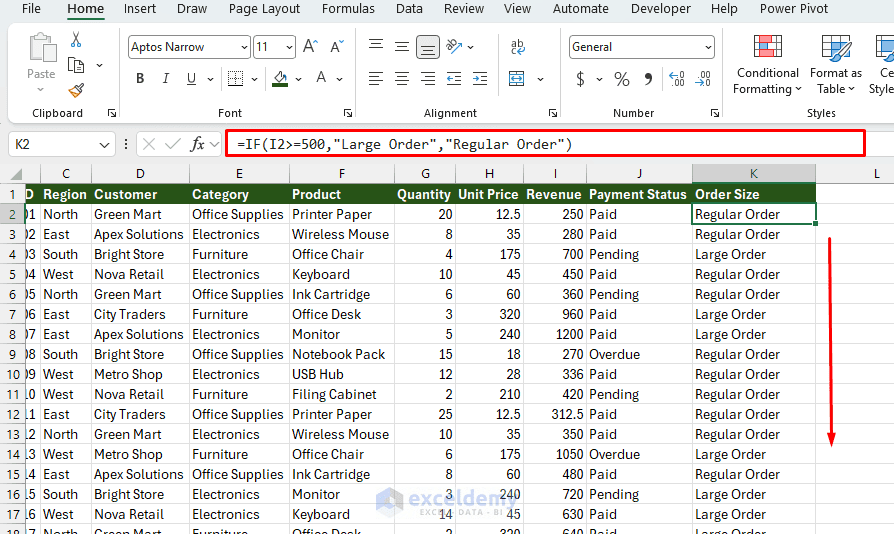This screenshot has height=534, width=894.
Task: Open Name Box dropdown arrow
Action: (104, 145)
